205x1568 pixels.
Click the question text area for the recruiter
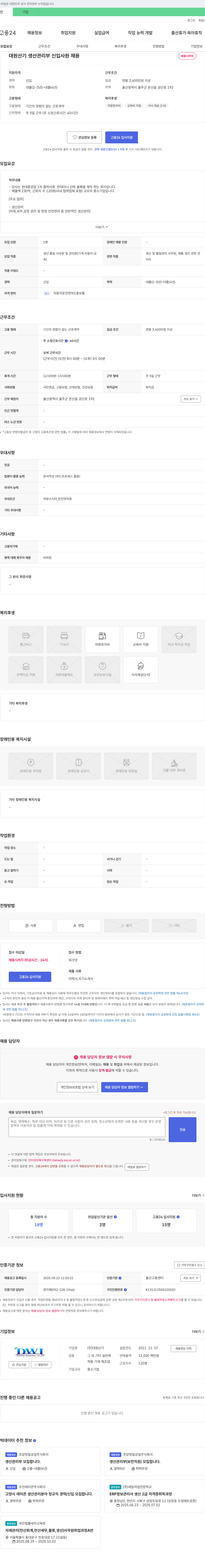87,1127
